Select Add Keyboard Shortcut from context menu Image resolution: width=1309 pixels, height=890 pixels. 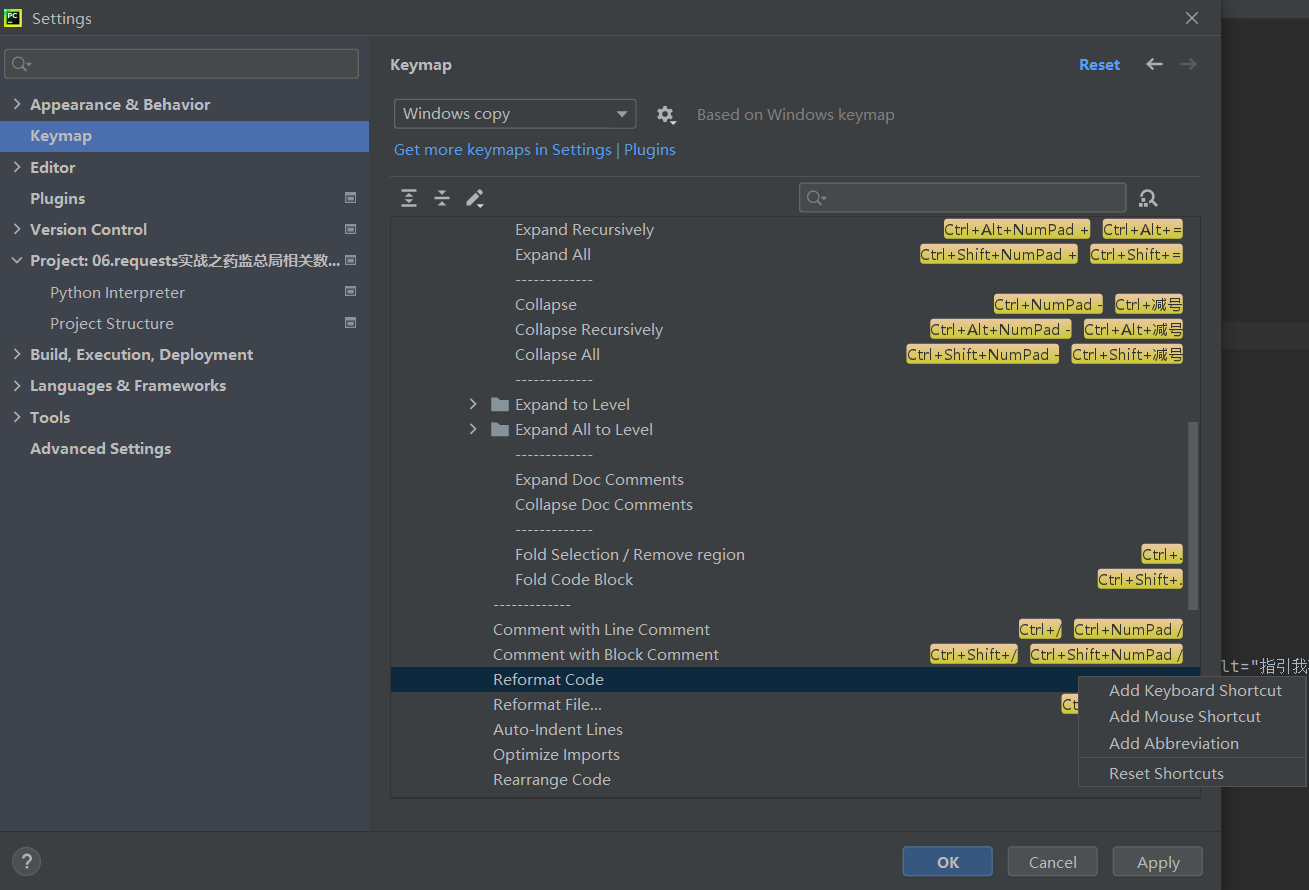click(x=1195, y=690)
